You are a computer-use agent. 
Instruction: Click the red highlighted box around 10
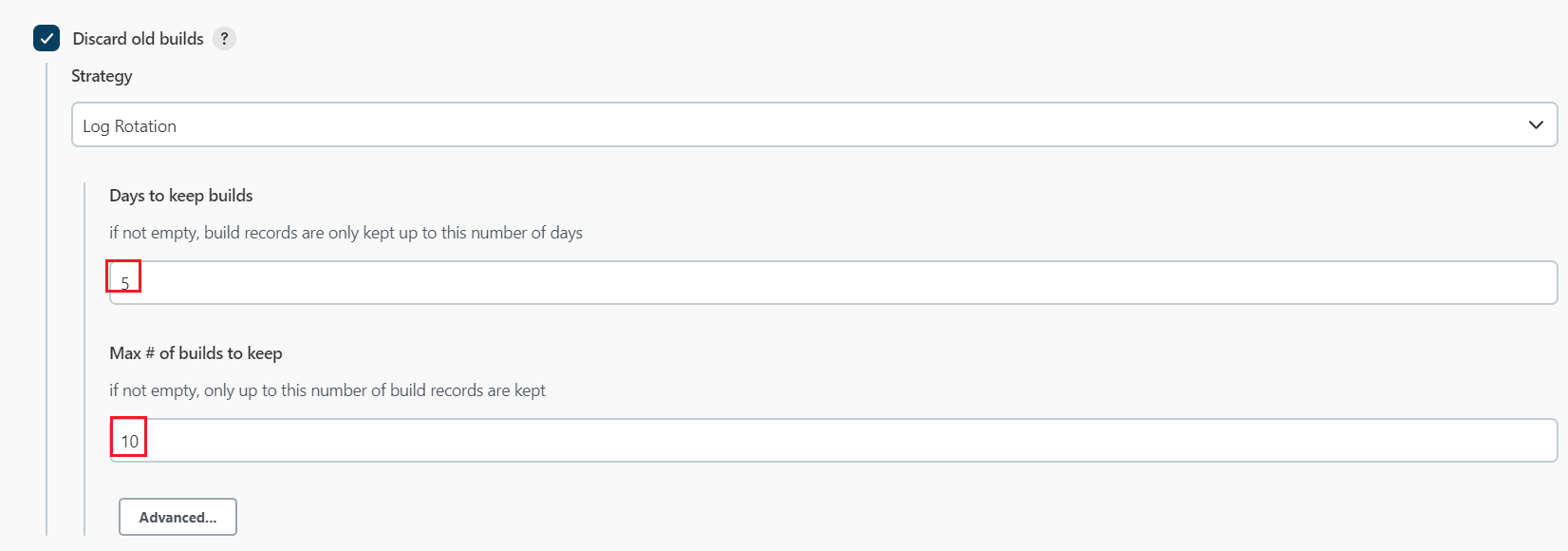coord(128,436)
